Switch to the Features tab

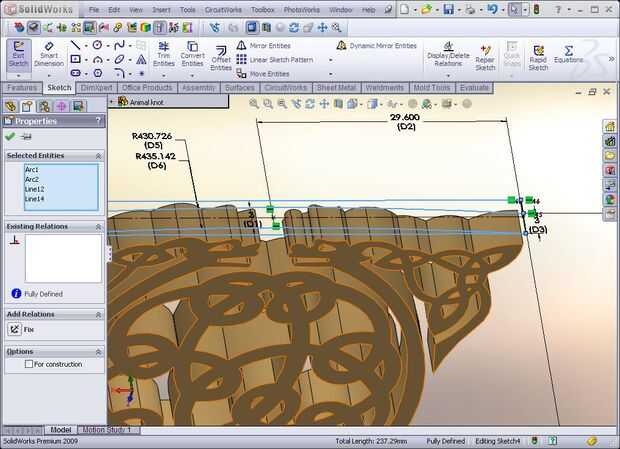tap(22, 88)
